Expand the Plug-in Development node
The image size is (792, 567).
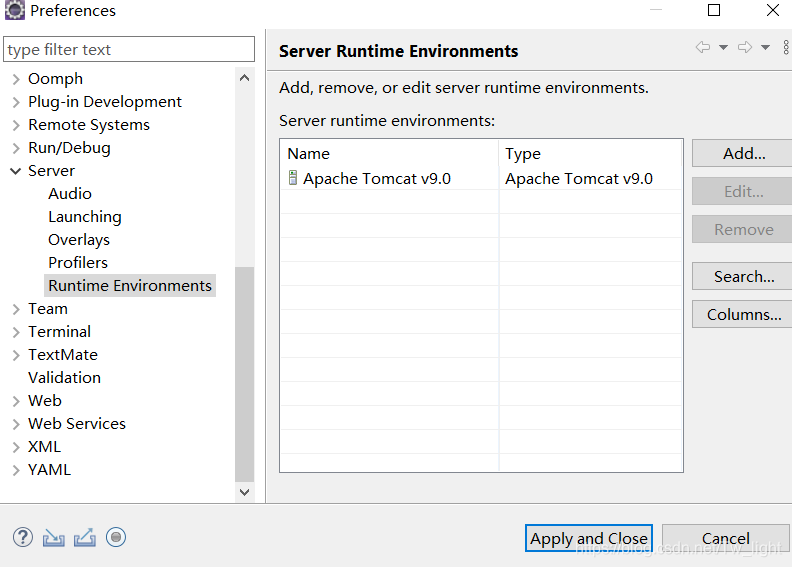pyautogui.click(x=16, y=102)
